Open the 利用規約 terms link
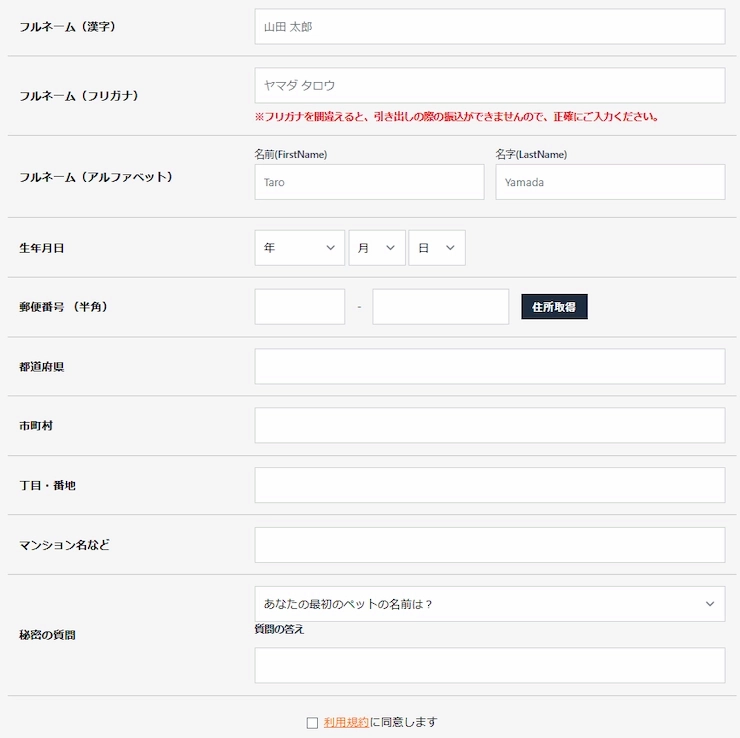740x738 pixels. point(346,722)
